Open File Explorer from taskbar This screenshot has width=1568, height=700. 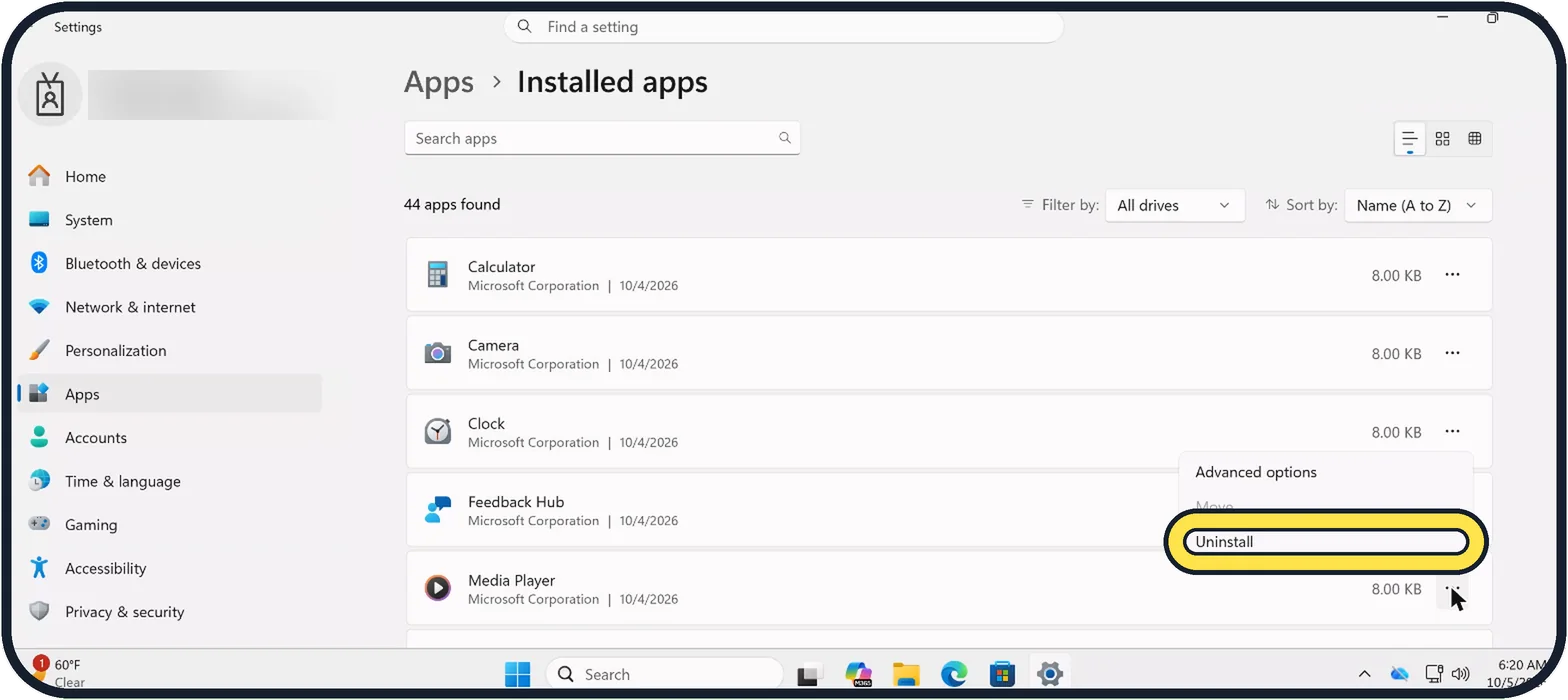(x=906, y=674)
